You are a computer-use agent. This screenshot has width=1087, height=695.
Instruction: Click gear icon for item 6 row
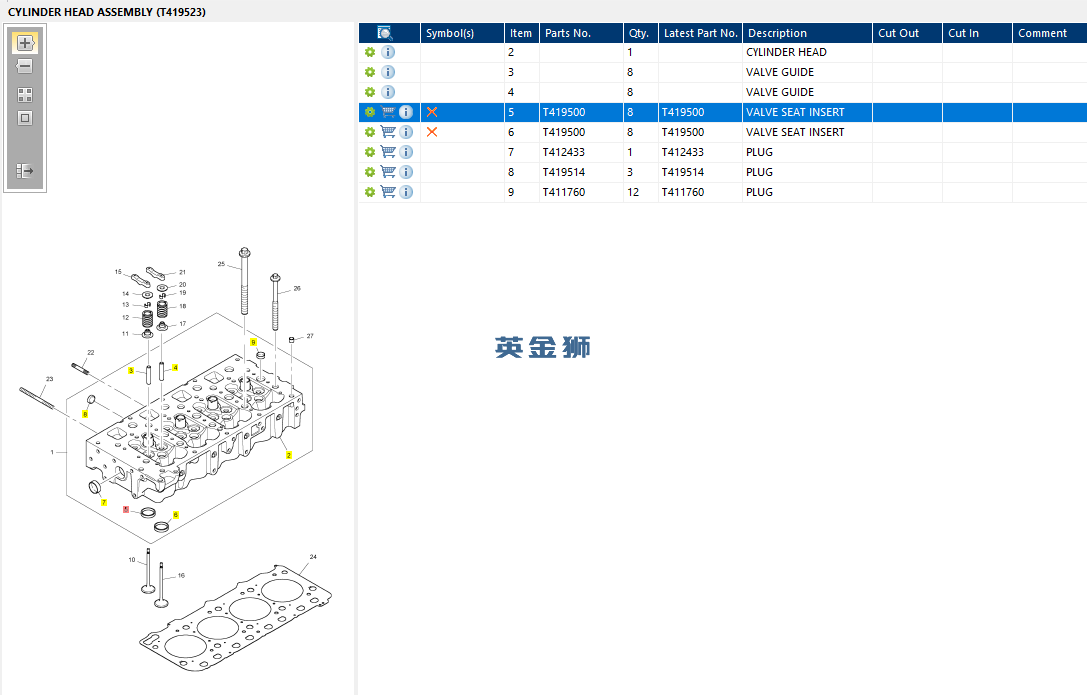370,132
